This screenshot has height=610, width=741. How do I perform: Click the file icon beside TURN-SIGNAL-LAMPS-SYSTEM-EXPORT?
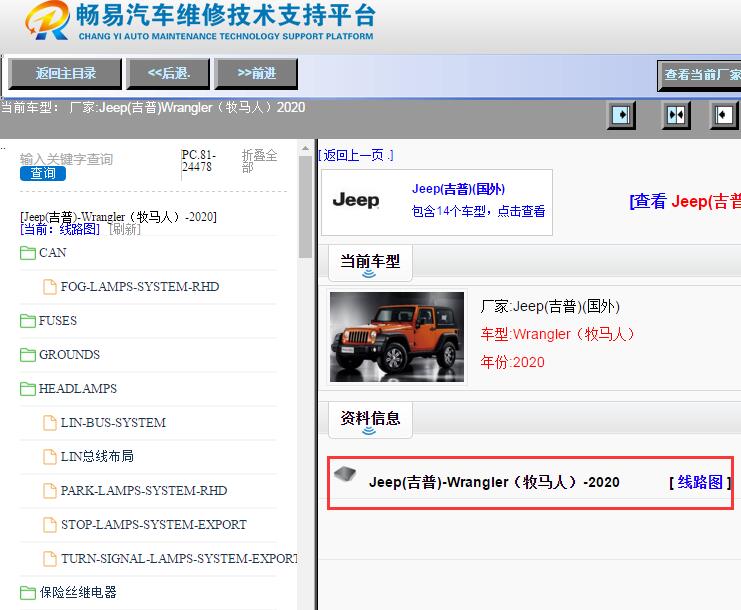pyautogui.click(x=50, y=559)
